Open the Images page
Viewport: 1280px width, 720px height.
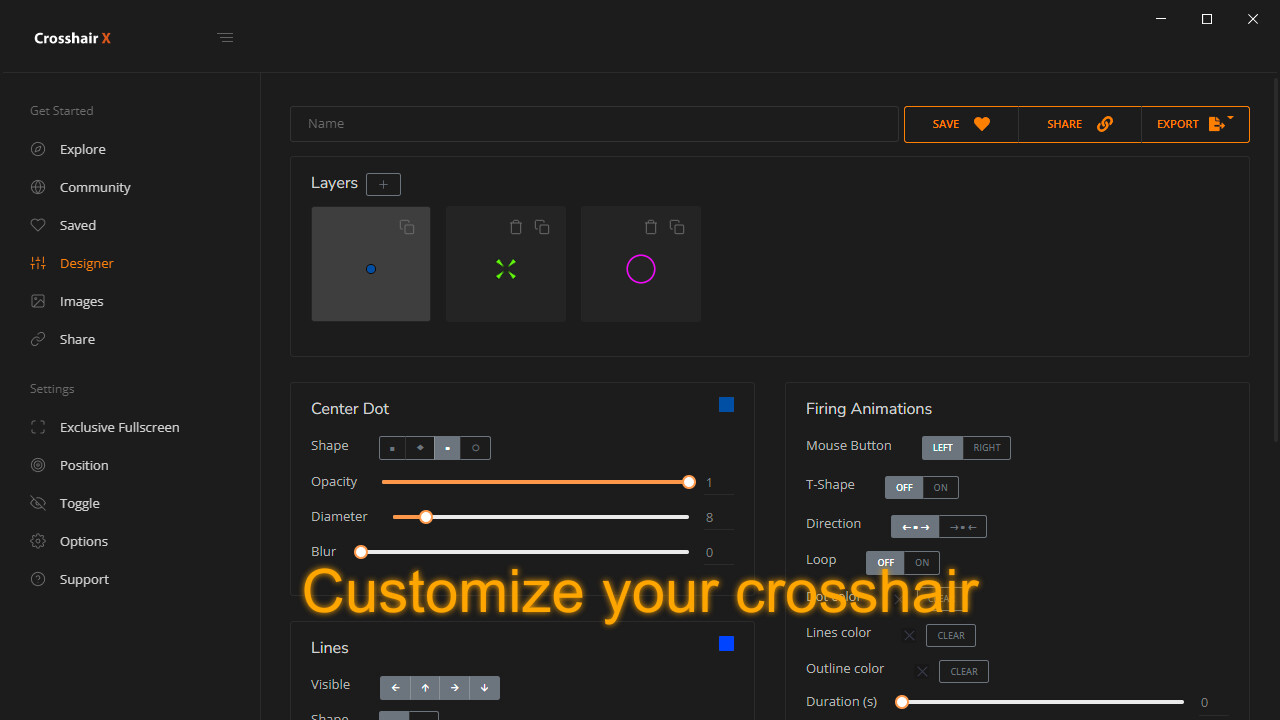click(x=79, y=301)
